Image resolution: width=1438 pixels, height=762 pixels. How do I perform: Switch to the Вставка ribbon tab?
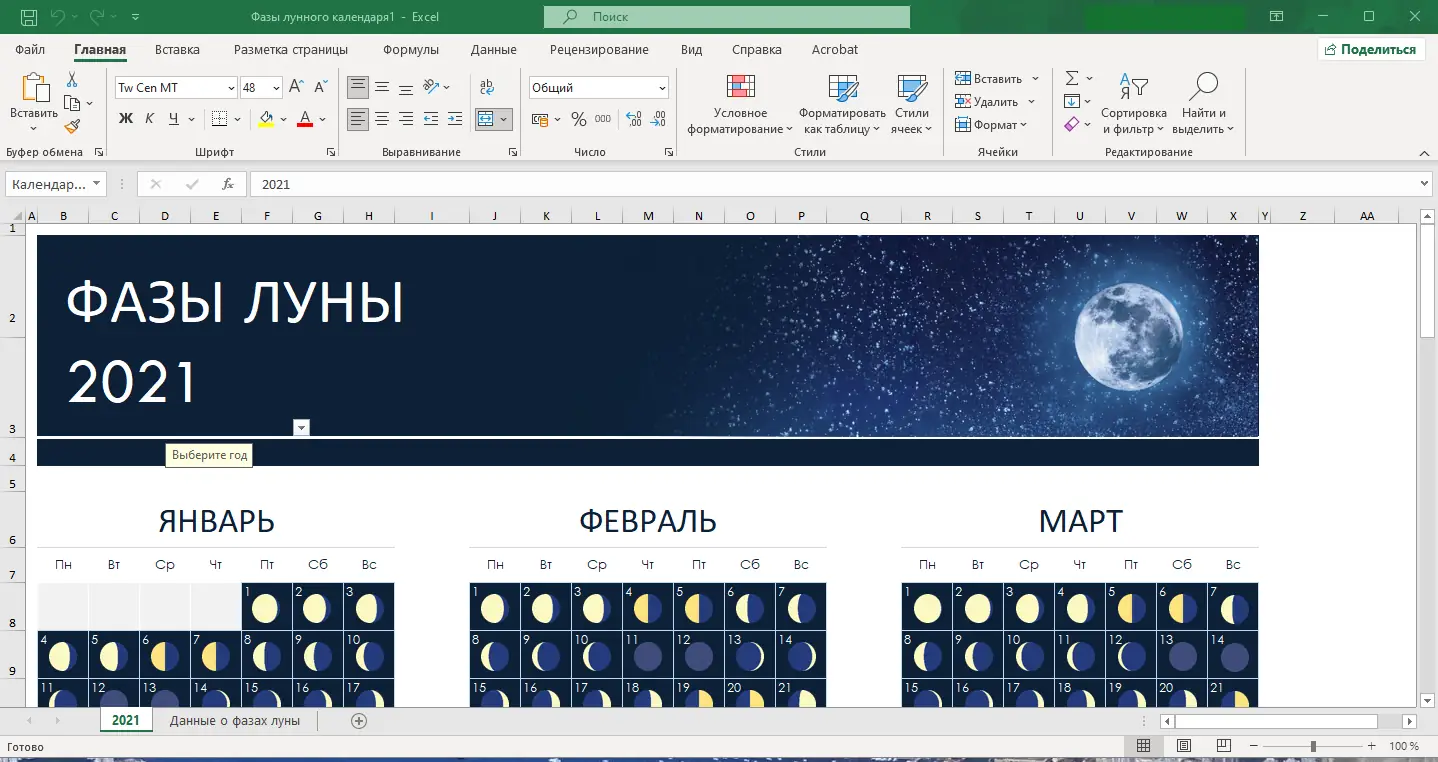coord(176,49)
